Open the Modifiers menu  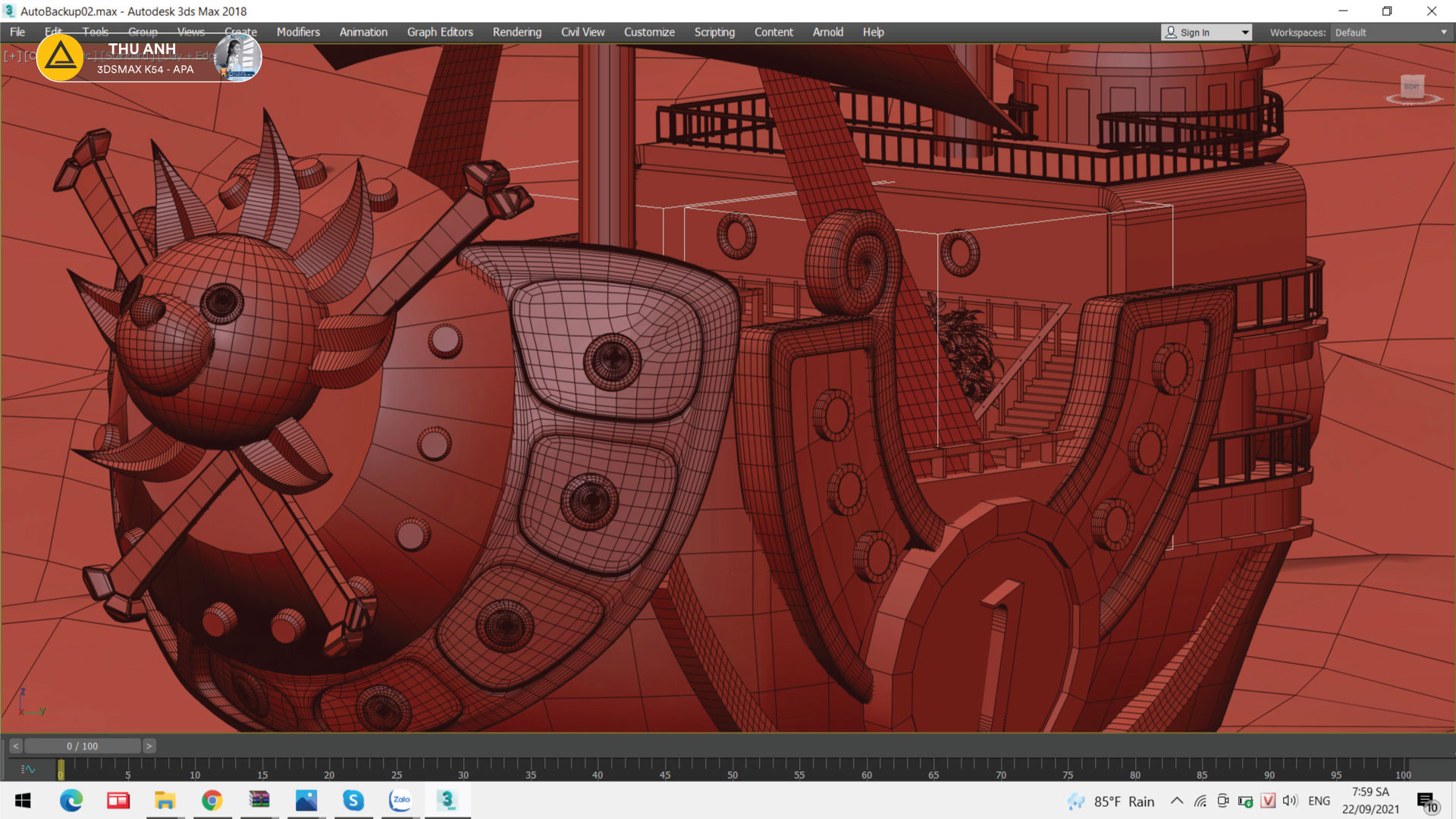[x=298, y=32]
